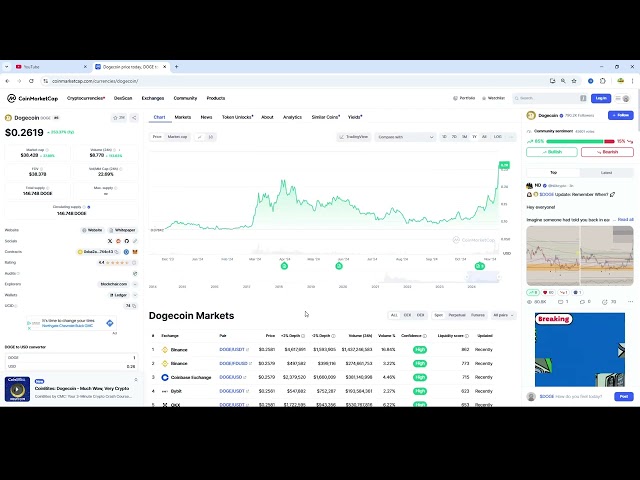Image resolution: width=640 pixels, height=480 pixels.
Task: Switch chart to candlestick view icon
Action: [x=211, y=136]
